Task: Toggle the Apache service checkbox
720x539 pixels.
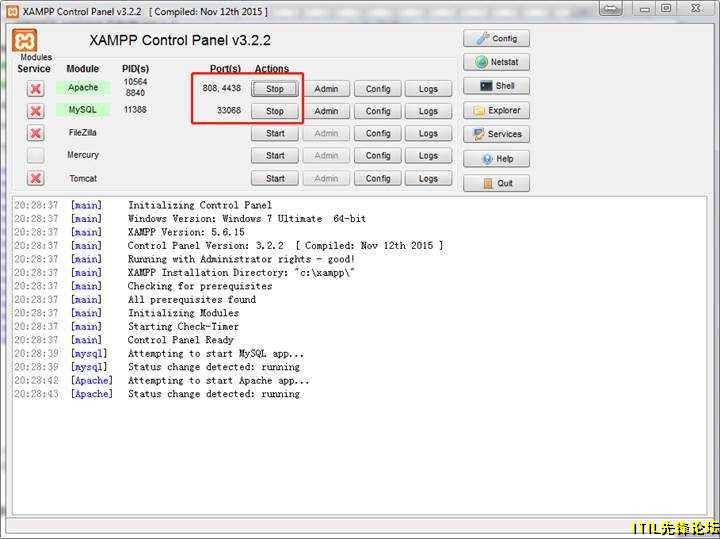Action: pos(35,88)
